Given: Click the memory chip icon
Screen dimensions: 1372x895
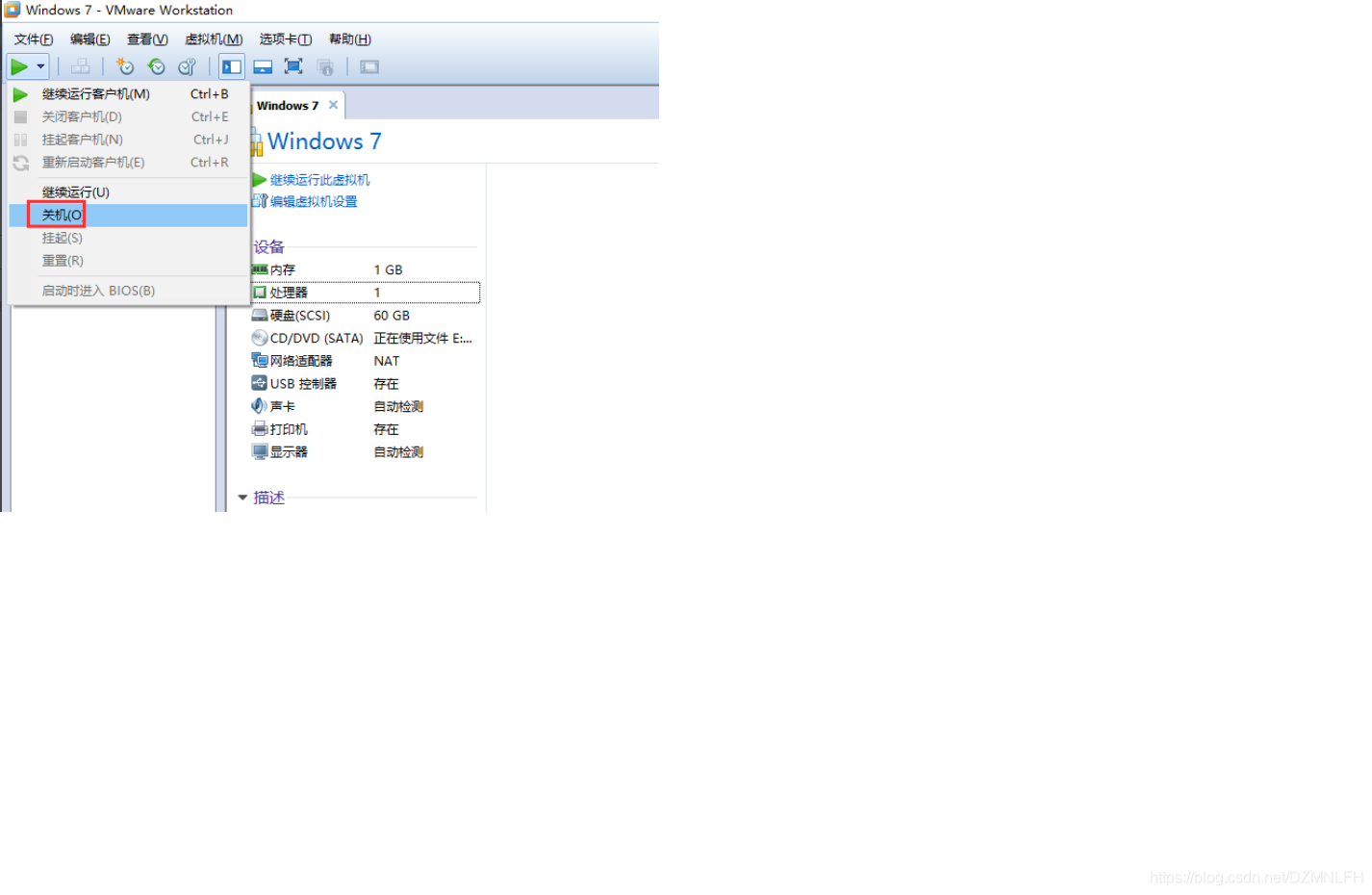Looking at the screenshot, I should (x=260, y=269).
